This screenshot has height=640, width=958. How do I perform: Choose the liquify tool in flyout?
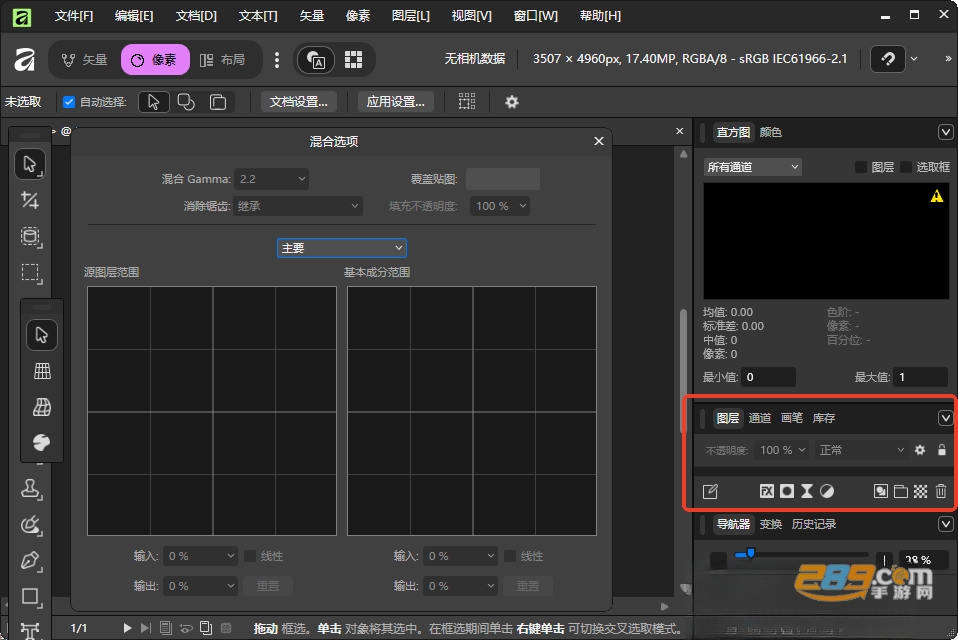(x=42, y=442)
